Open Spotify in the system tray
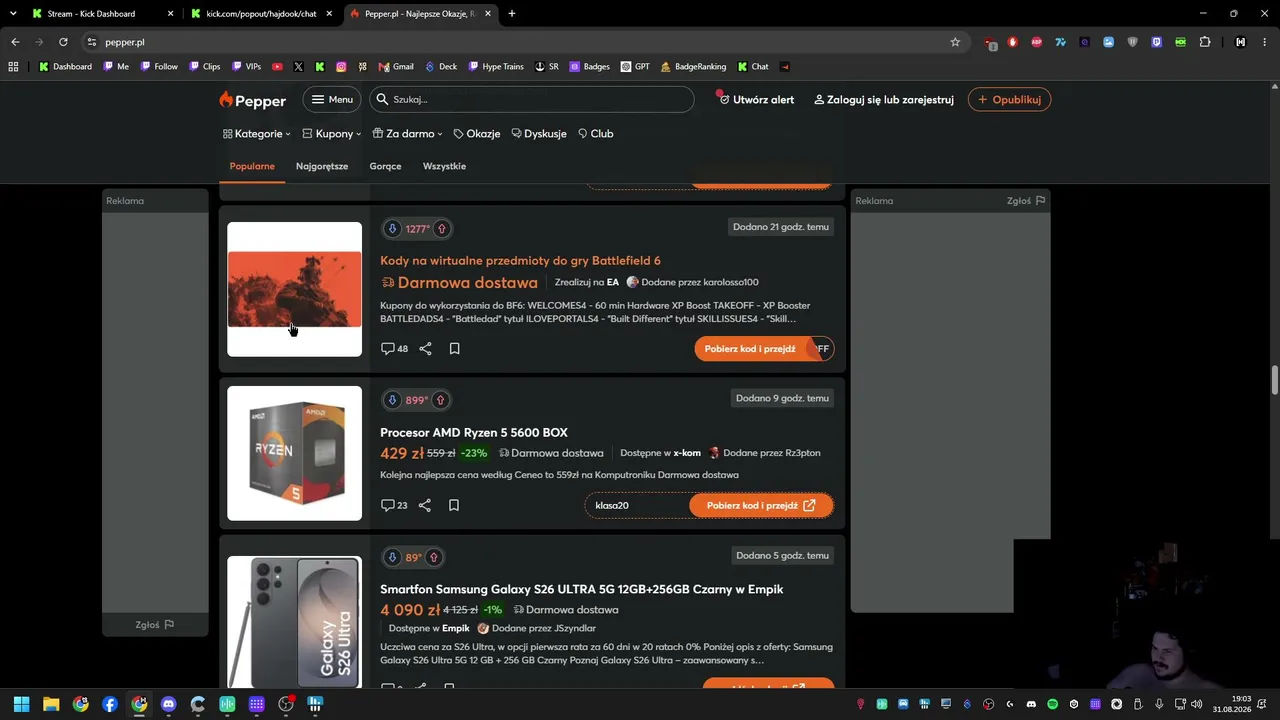The image size is (1280, 720). pos(1052,704)
